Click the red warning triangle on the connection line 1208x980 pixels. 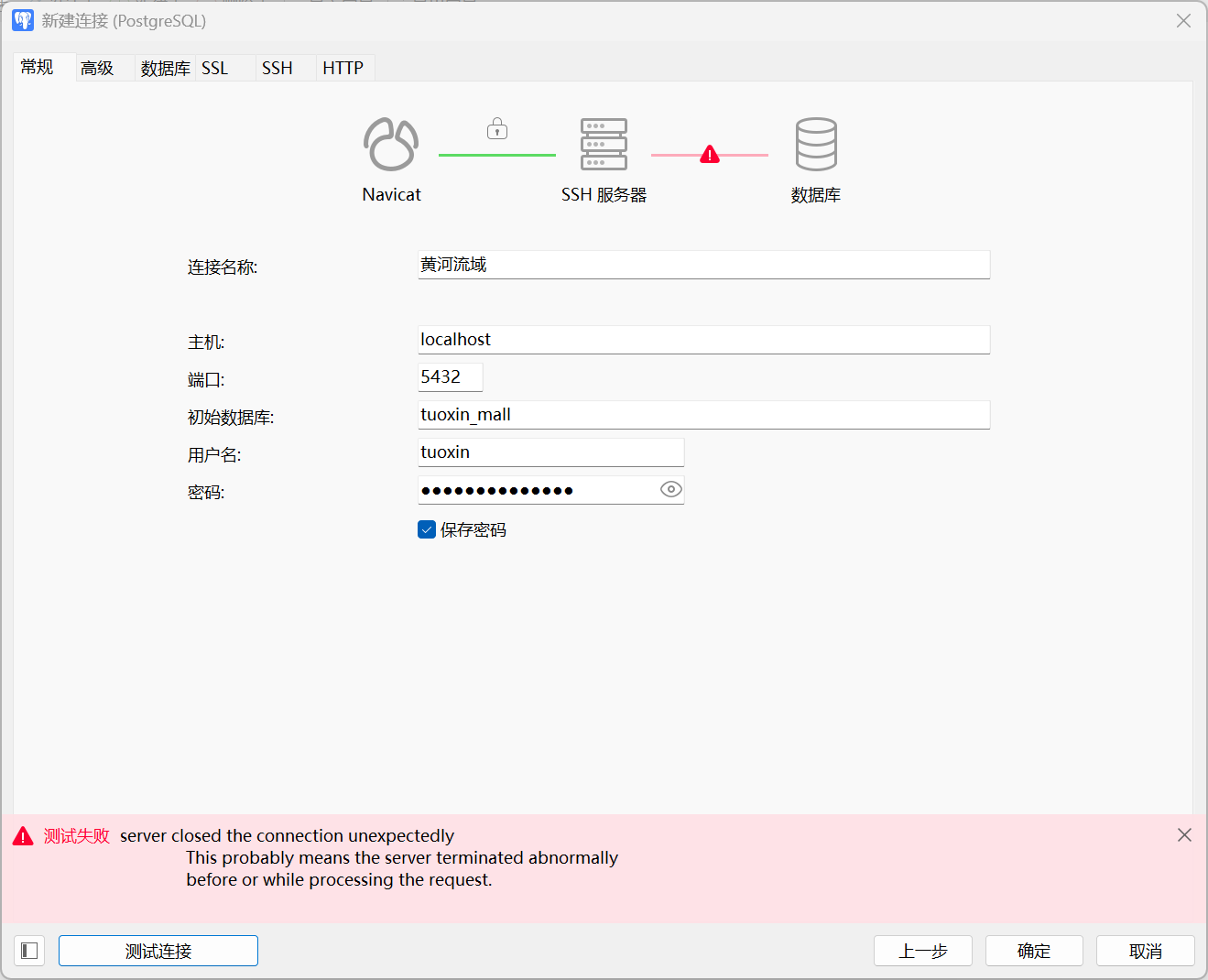710,154
